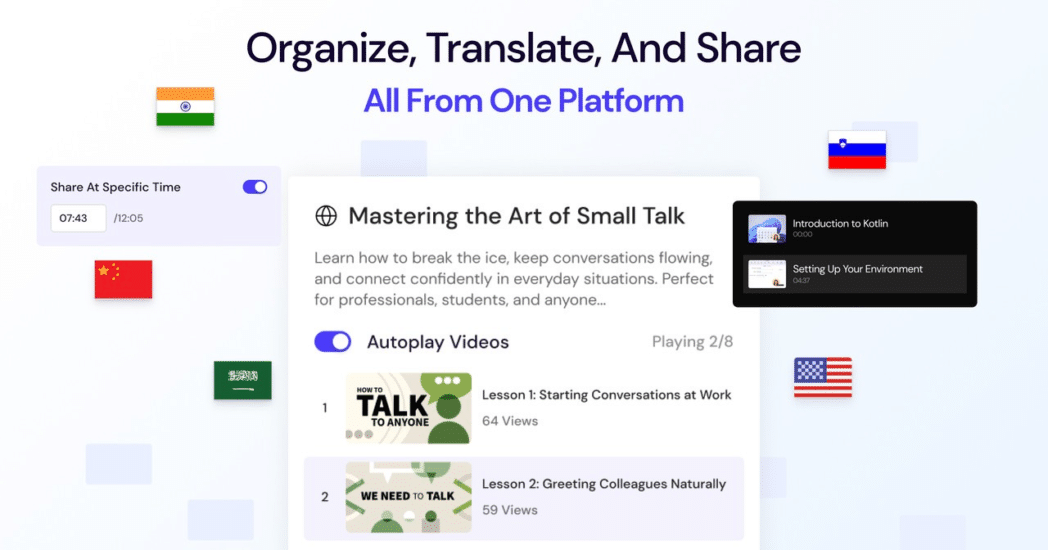Click the India flag icon

185,106
